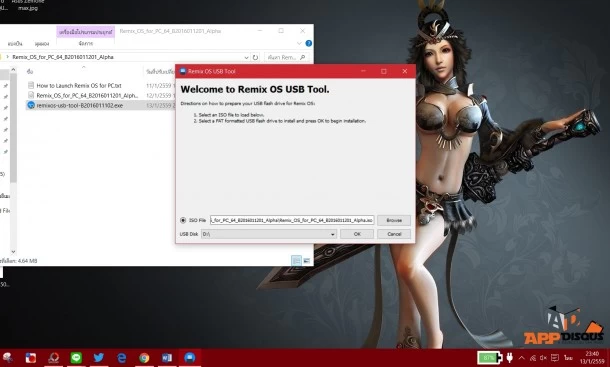The height and width of the screenshot is (367, 610).
Task: Click navigation pane scrollbar up arrow
Action: [x=13, y=69]
